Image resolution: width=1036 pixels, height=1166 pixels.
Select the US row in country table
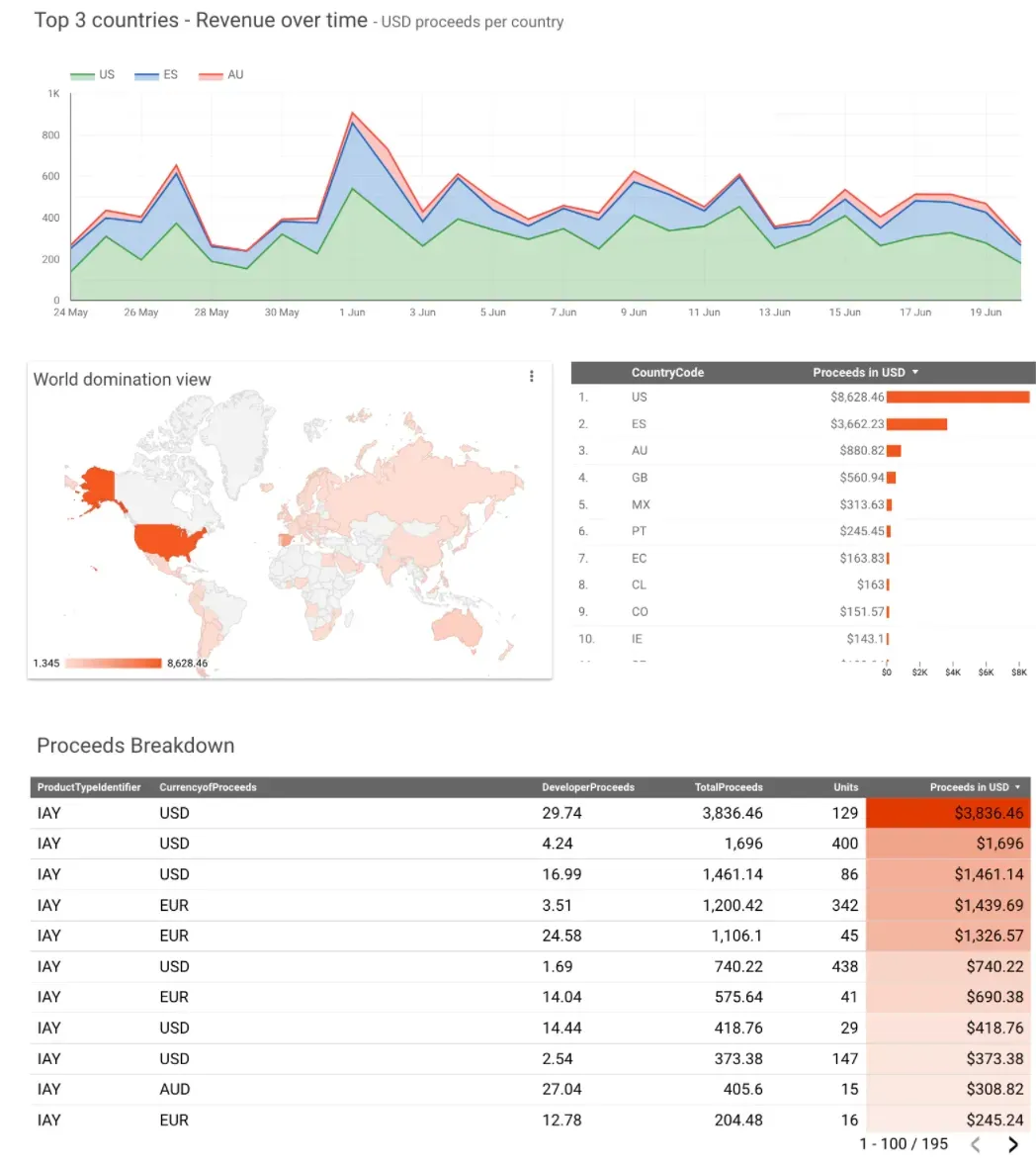[x=804, y=398]
